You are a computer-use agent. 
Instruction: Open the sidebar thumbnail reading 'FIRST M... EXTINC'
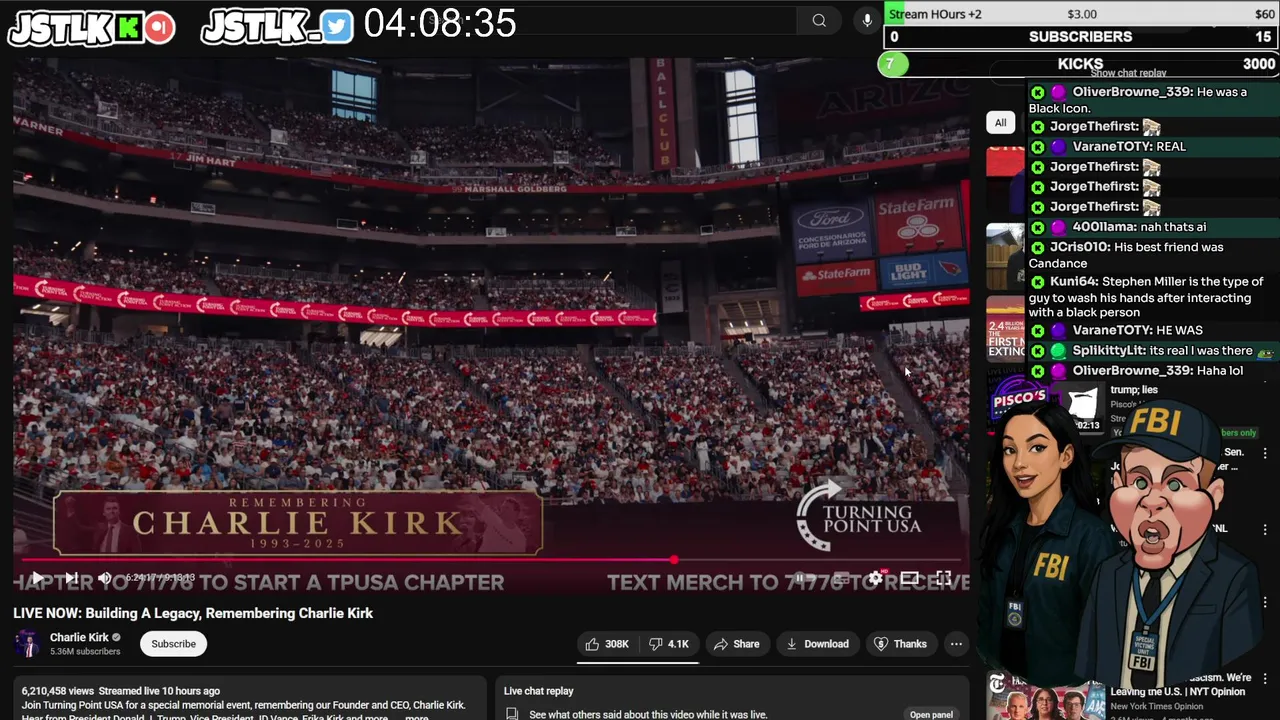[x=1005, y=327]
